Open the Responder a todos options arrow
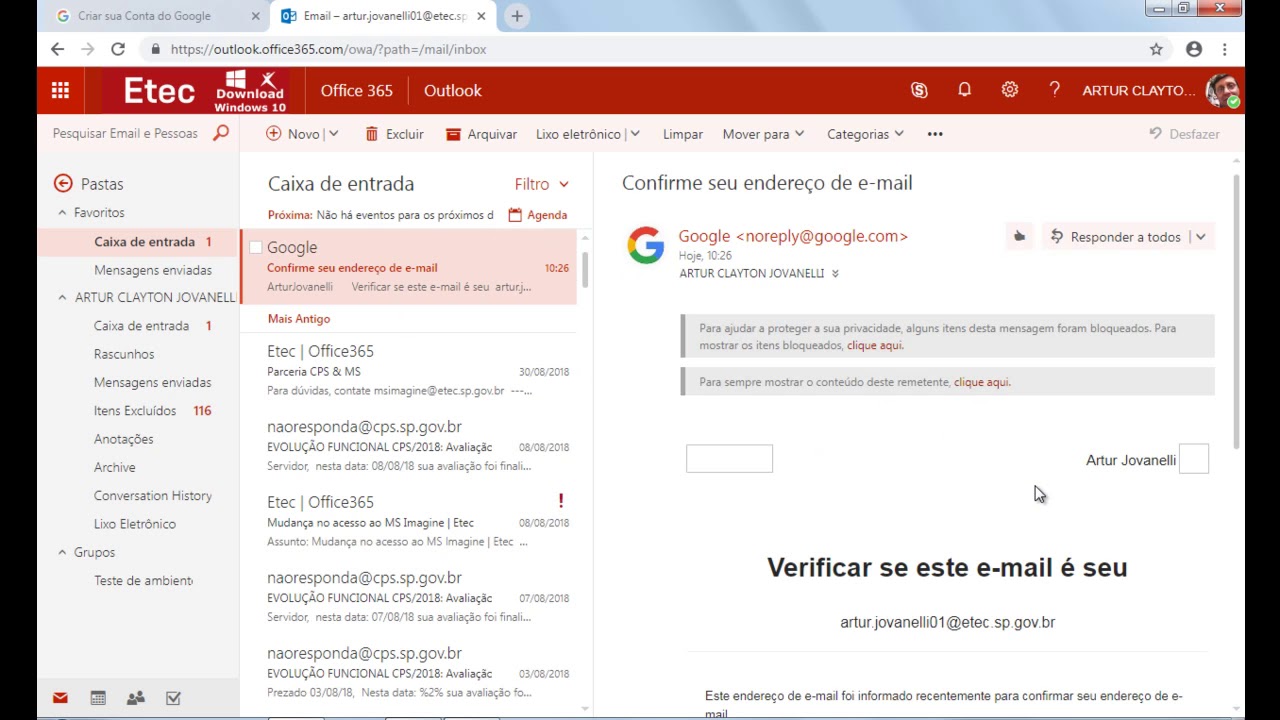 point(1200,237)
